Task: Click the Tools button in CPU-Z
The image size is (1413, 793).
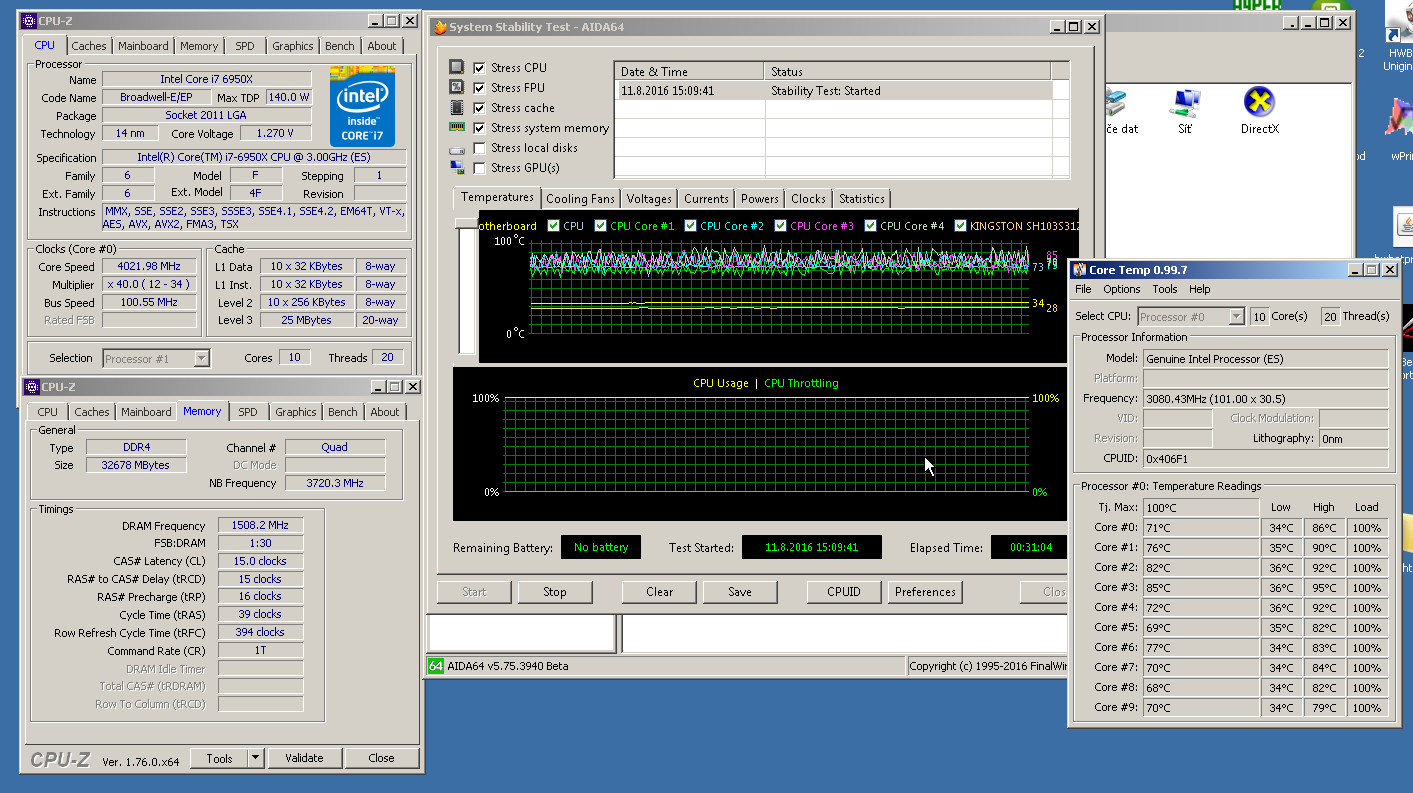Action: click(219, 758)
